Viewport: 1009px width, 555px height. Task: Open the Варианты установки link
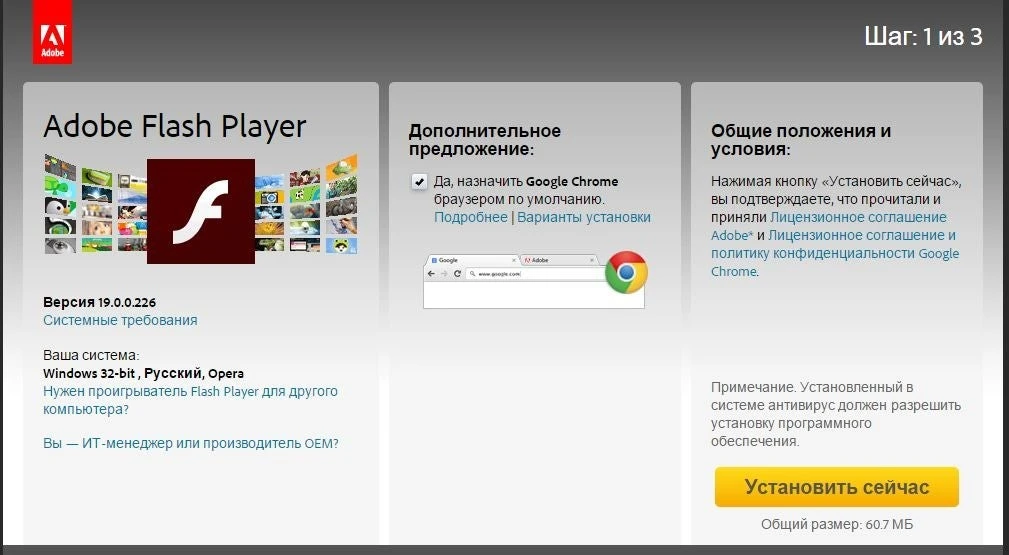pyautogui.click(x=584, y=217)
